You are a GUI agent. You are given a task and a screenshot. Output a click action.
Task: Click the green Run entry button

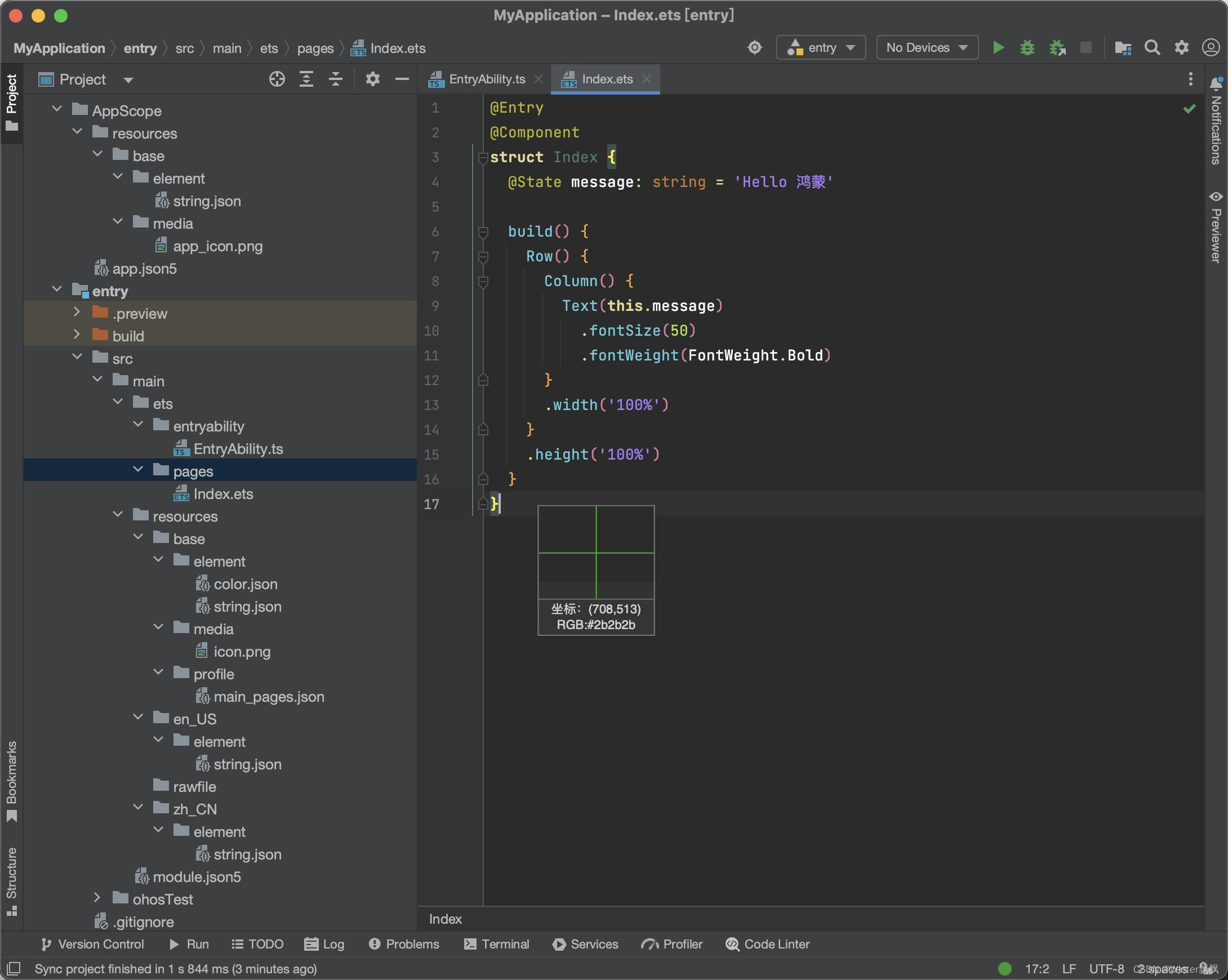tap(998, 48)
